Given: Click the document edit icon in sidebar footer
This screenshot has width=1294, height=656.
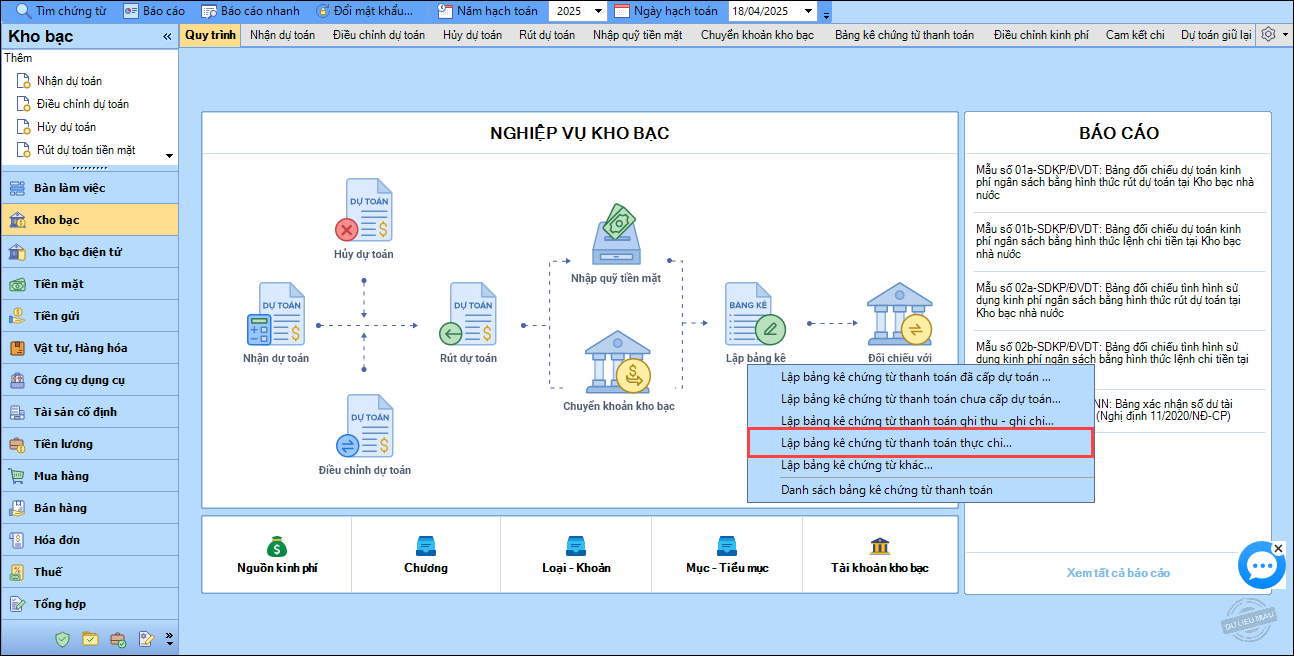Looking at the screenshot, I should (146, 638).
